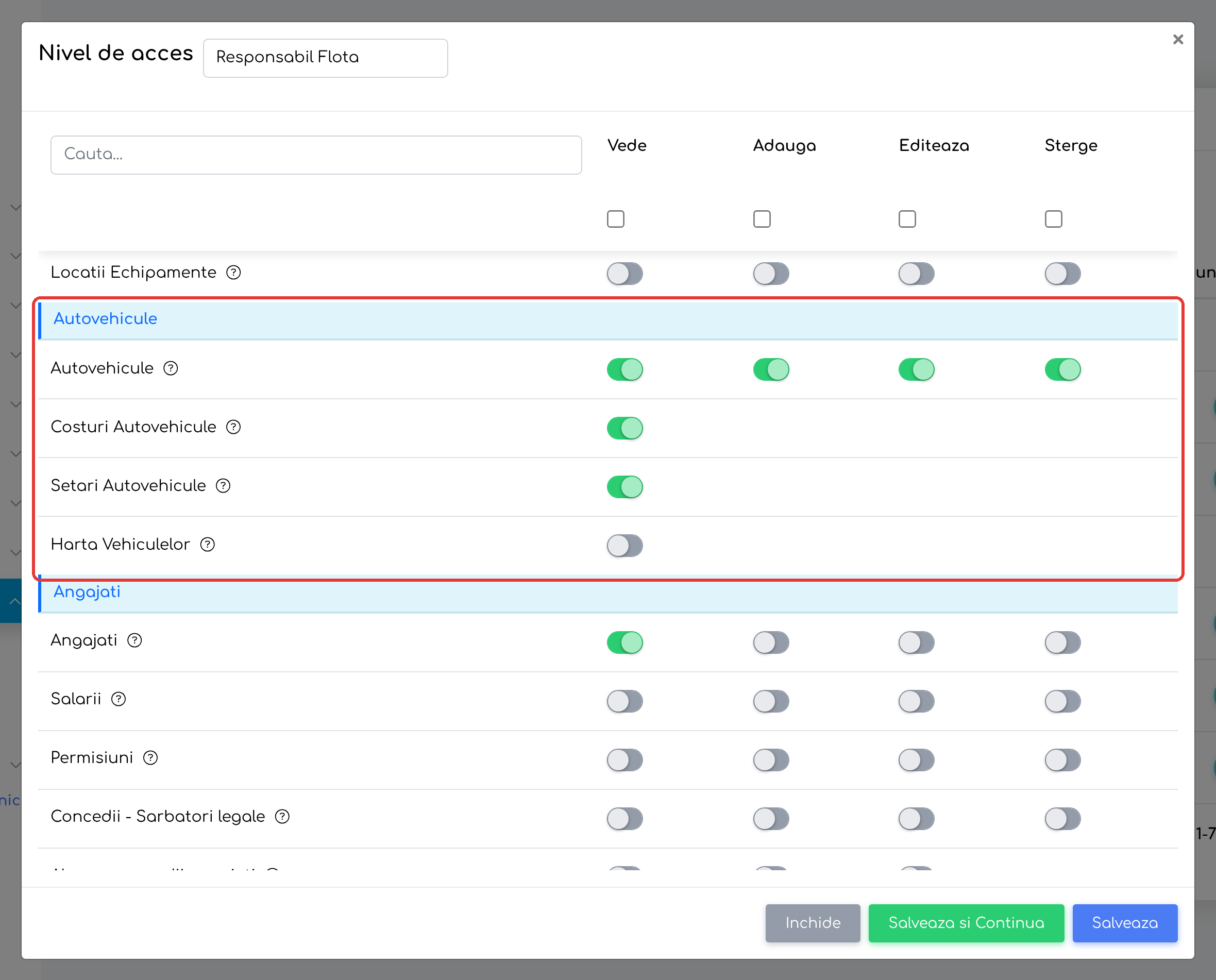Close the Nivel de acces dialog with X
The height and width of the screenshot is (980, 1216).
pos(1177,40)
